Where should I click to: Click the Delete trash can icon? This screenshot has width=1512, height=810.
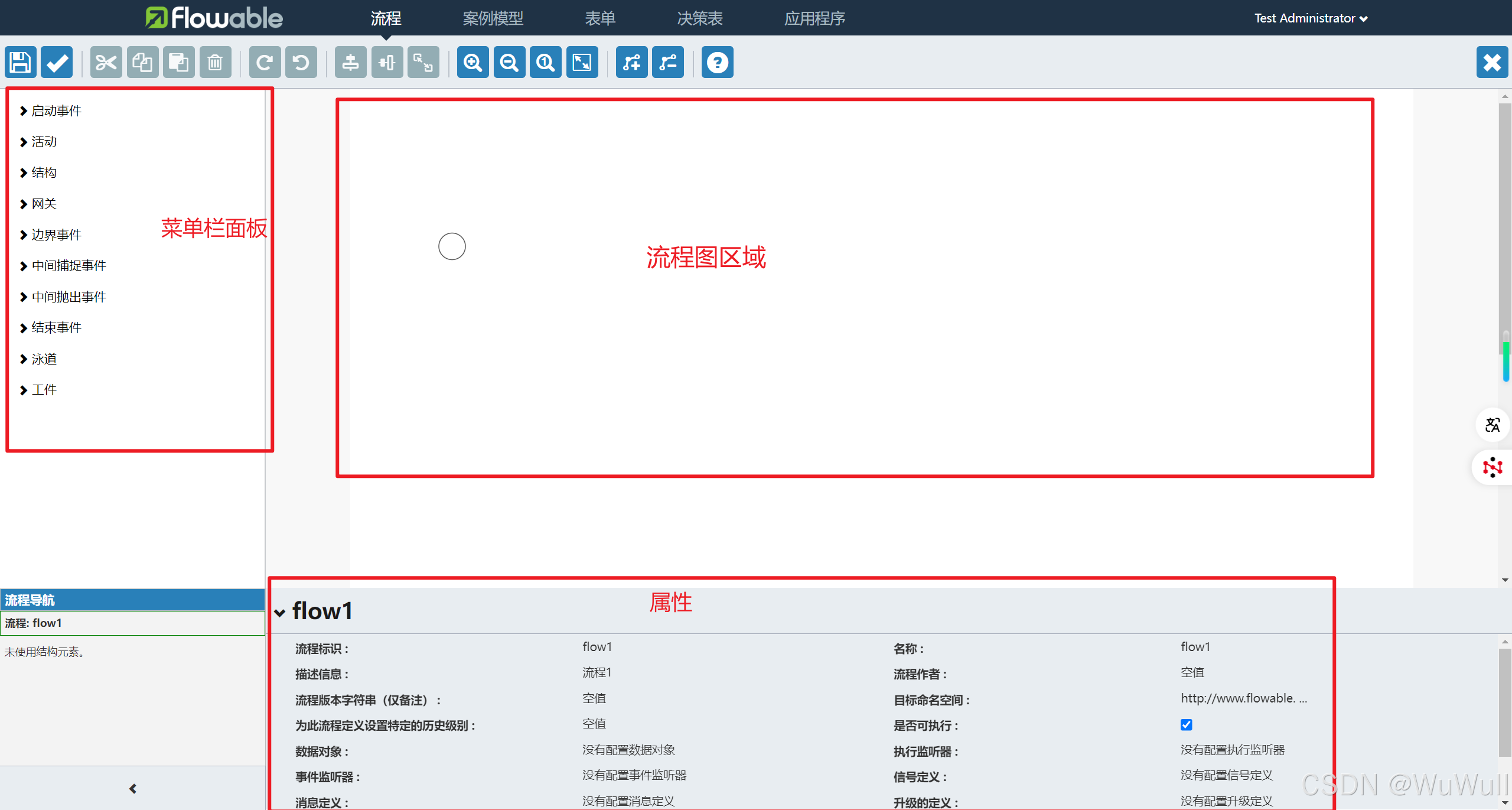215,62
